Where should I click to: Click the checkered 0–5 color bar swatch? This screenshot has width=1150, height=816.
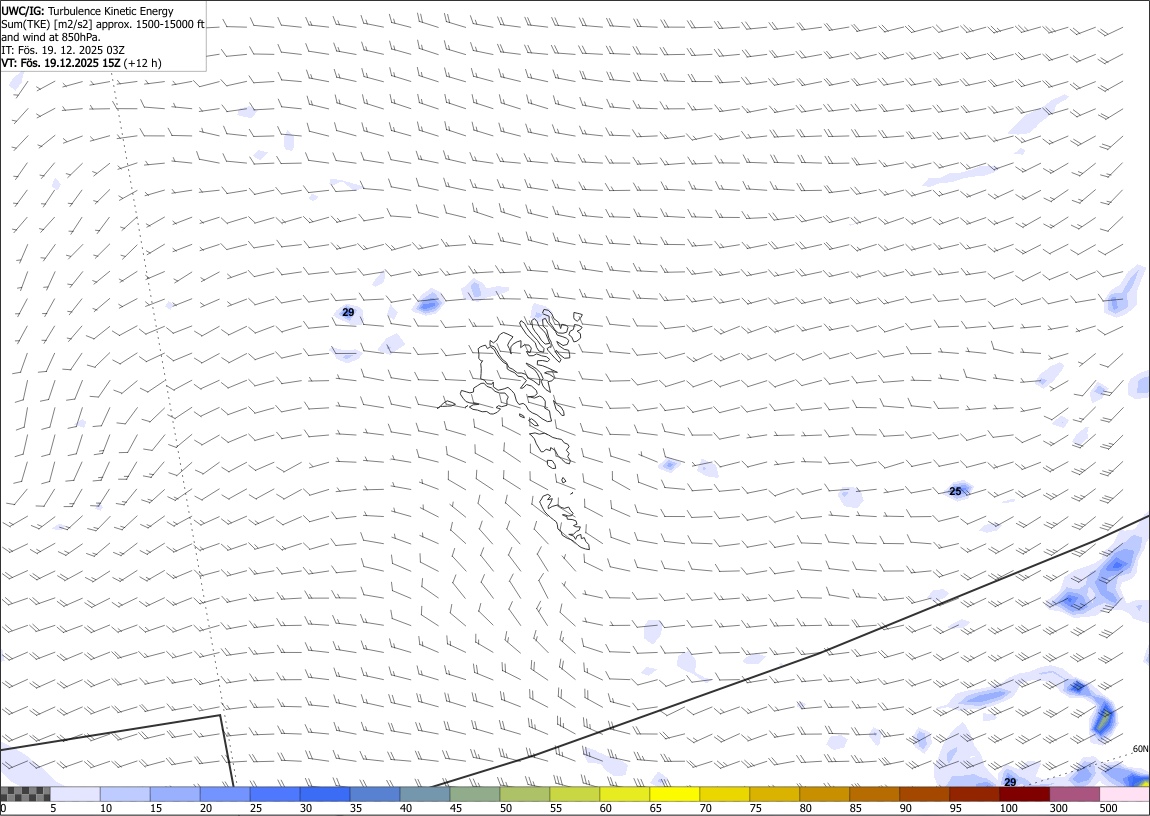pos(26,794)
